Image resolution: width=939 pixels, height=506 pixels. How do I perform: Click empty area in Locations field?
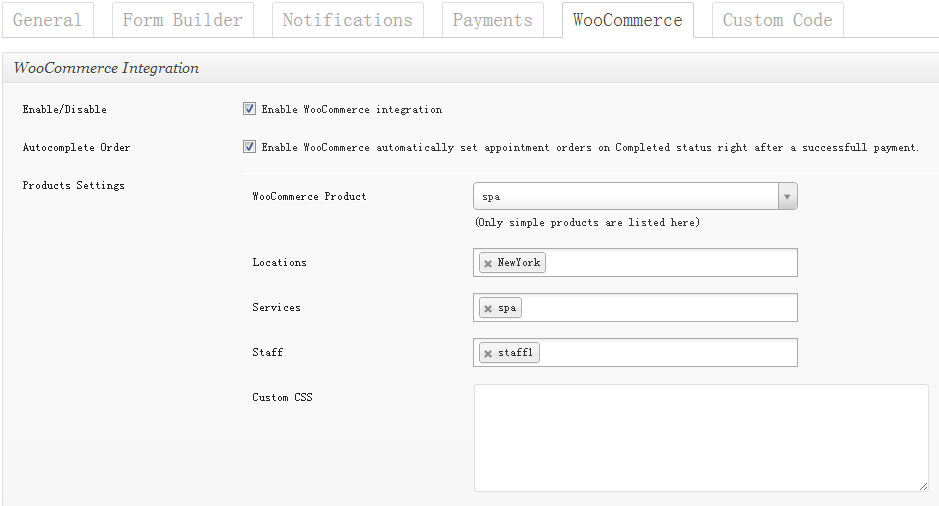coord(670,263)
